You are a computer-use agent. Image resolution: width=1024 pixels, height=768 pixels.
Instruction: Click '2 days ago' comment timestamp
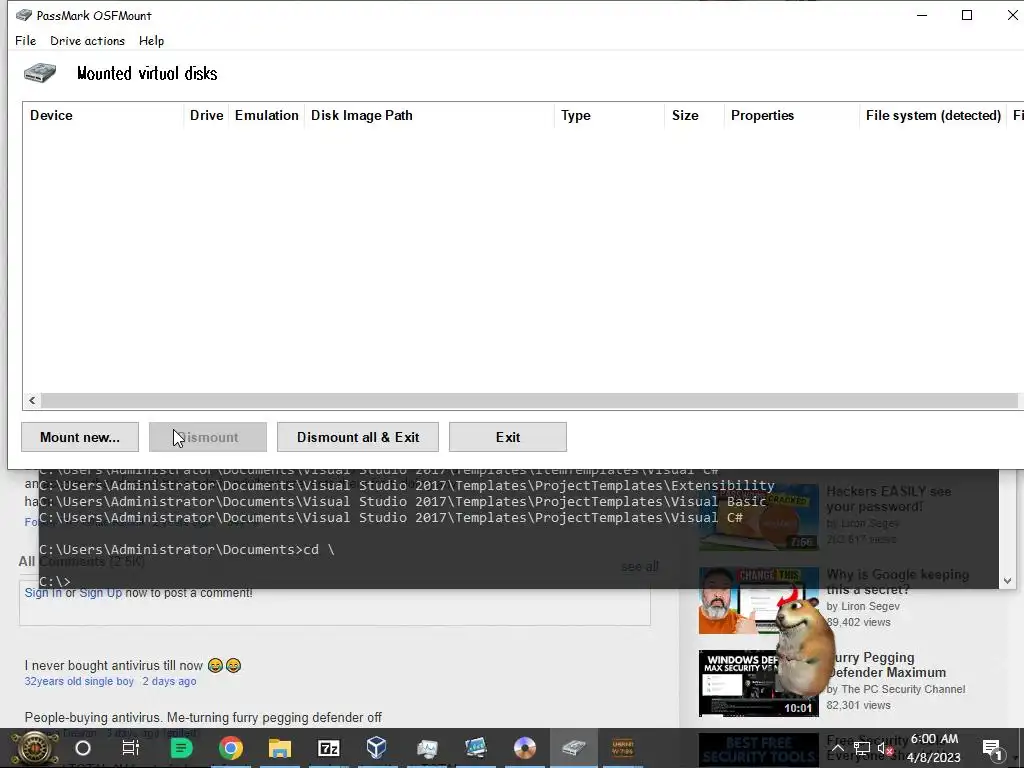(169, 681)
